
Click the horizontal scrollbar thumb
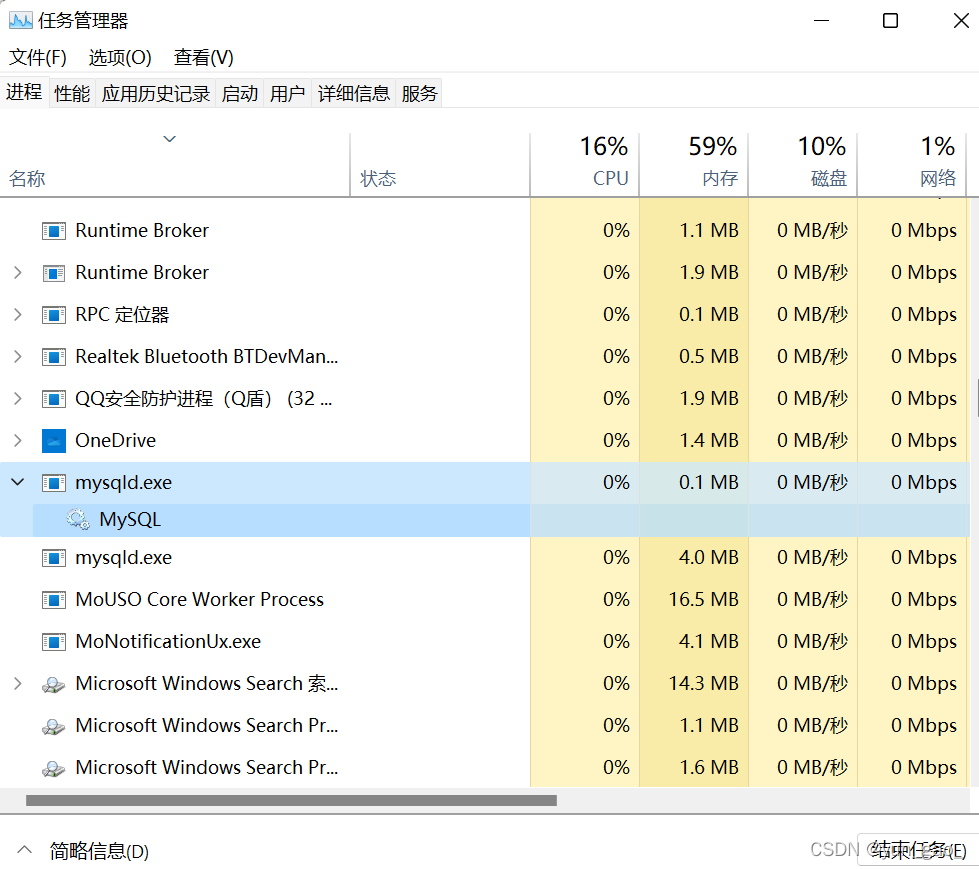click(x=291, y=800)
